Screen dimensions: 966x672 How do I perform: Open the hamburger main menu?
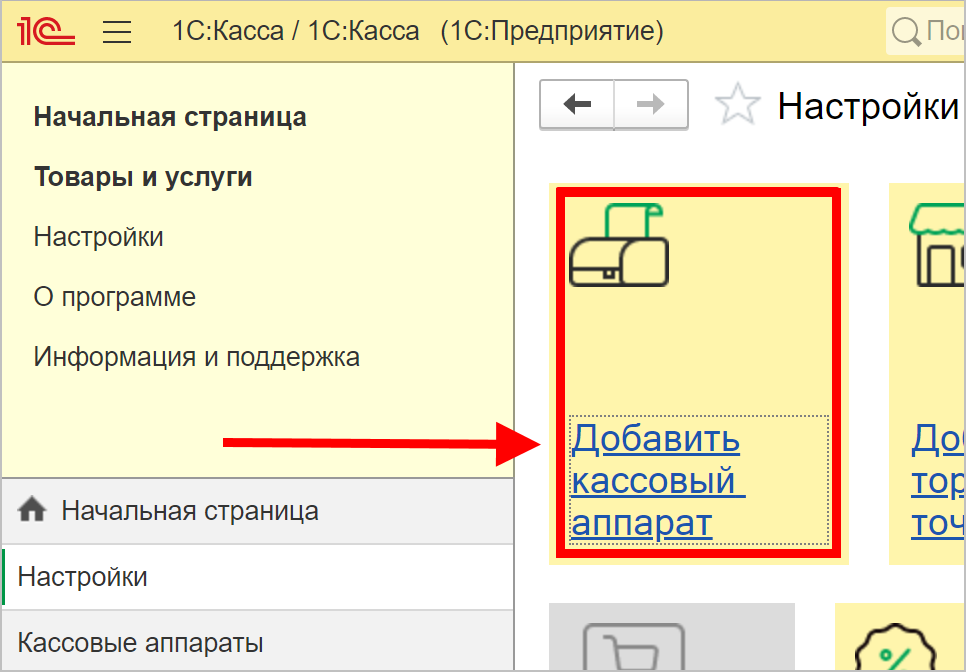[117, 31]
